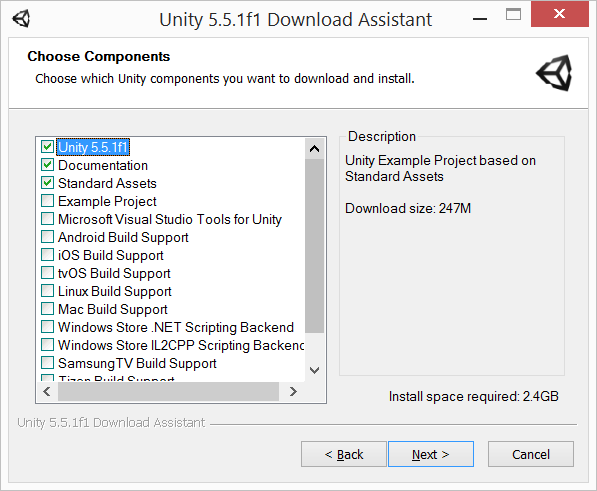Click the horizontal scroll left arrow
Image resolution: width=597 pixels, height=491 pixels.
click(47, 391)
